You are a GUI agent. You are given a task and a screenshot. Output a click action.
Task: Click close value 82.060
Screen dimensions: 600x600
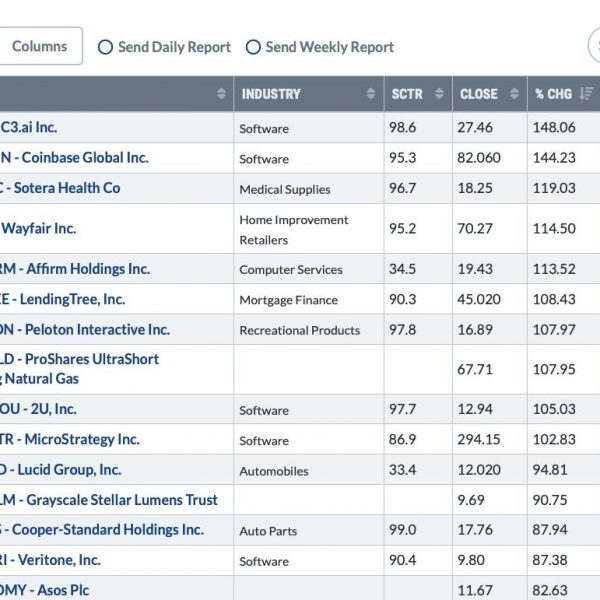pos(479,158)
